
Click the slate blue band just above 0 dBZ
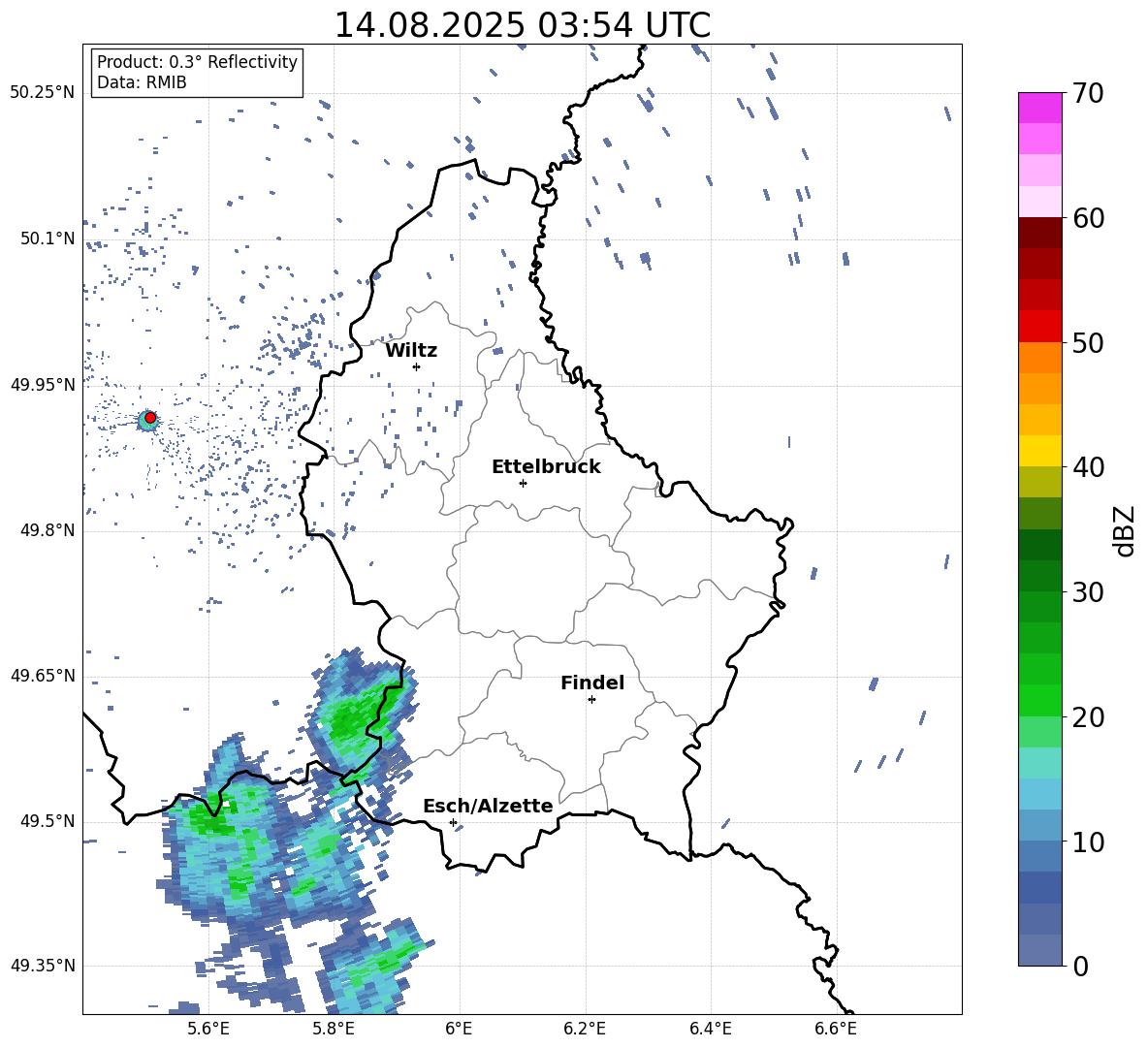click(x=1040, y=950)
